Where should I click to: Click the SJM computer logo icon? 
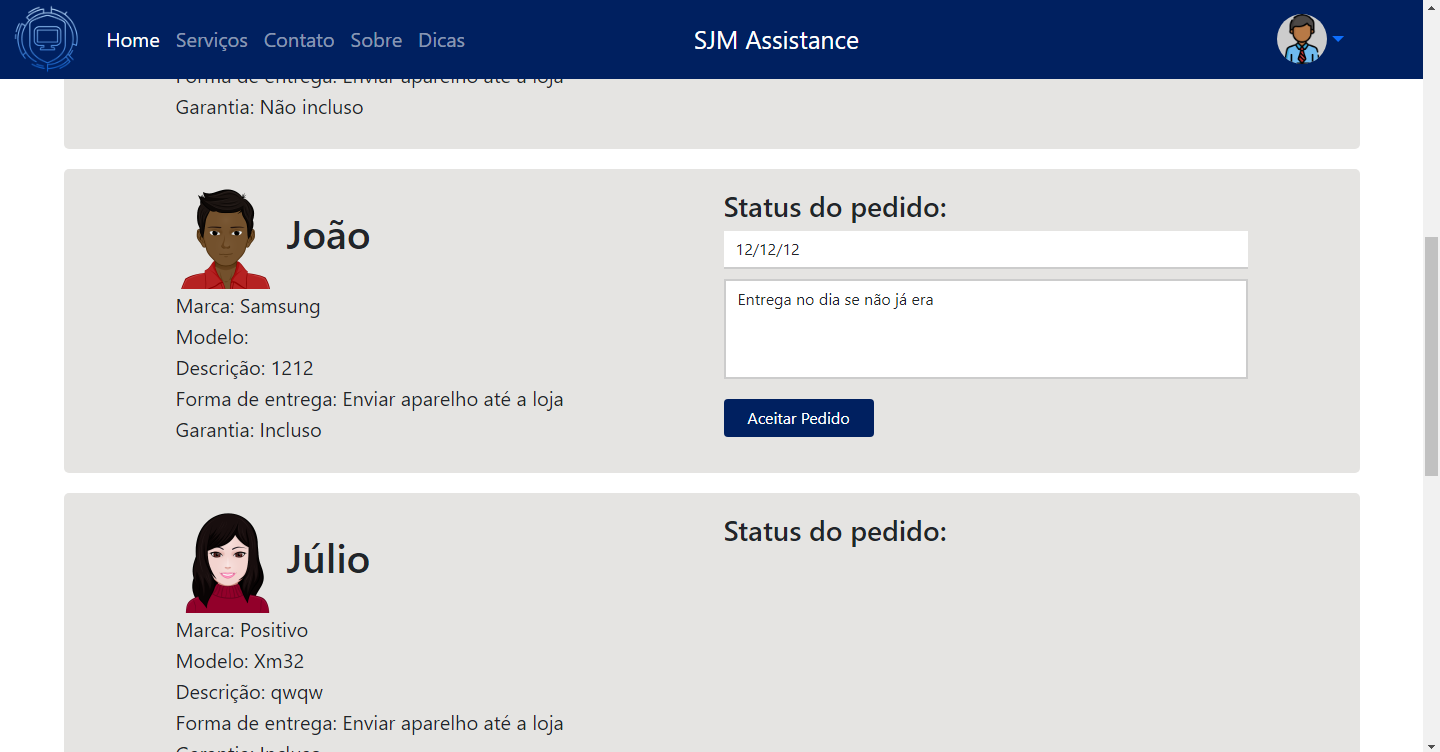click(46, 39)
